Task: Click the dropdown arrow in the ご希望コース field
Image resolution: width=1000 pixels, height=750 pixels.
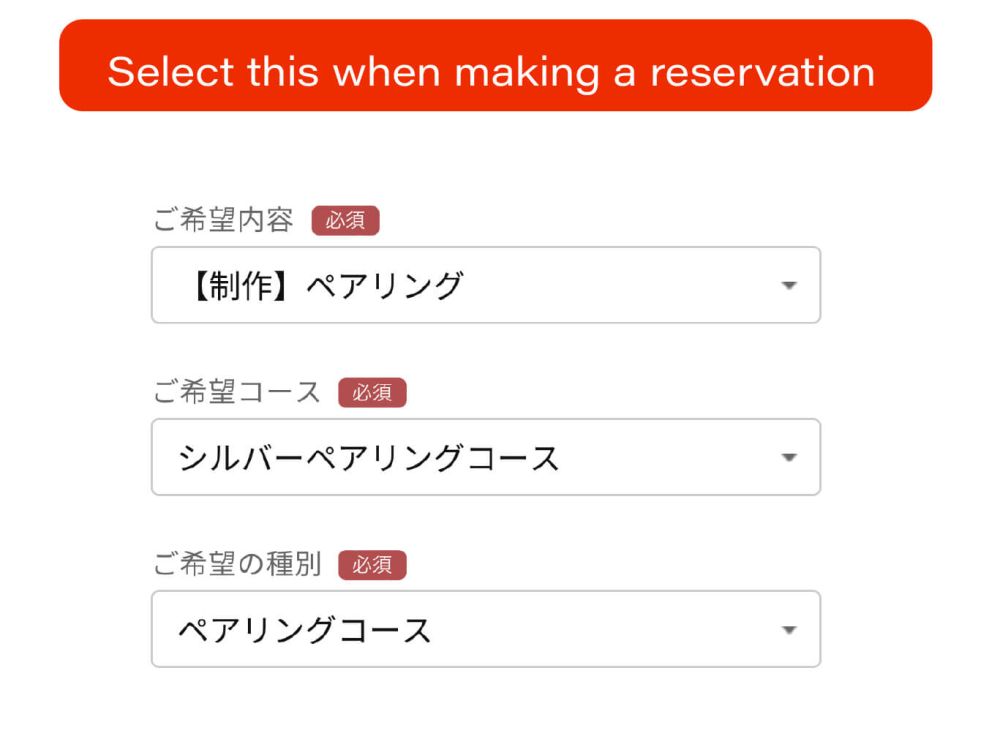Action: click(x=789, y=457)
